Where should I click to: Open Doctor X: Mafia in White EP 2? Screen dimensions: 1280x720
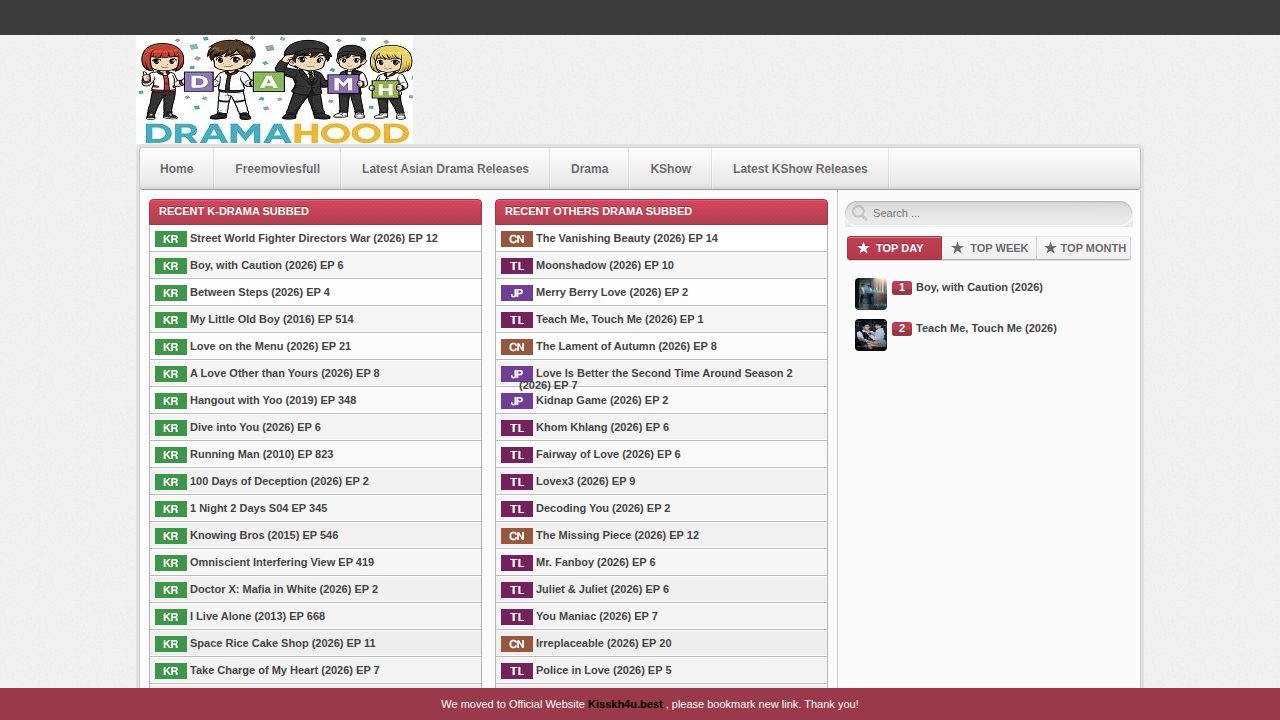click(284, 589)
